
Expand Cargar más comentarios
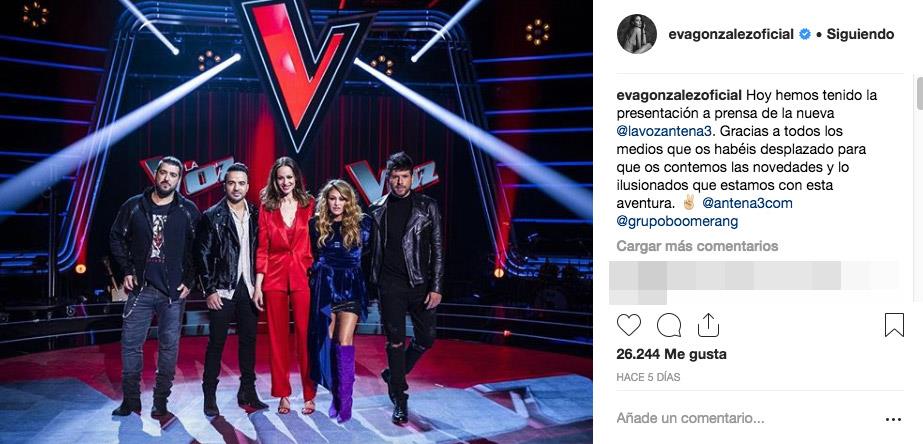coord(697,246)
